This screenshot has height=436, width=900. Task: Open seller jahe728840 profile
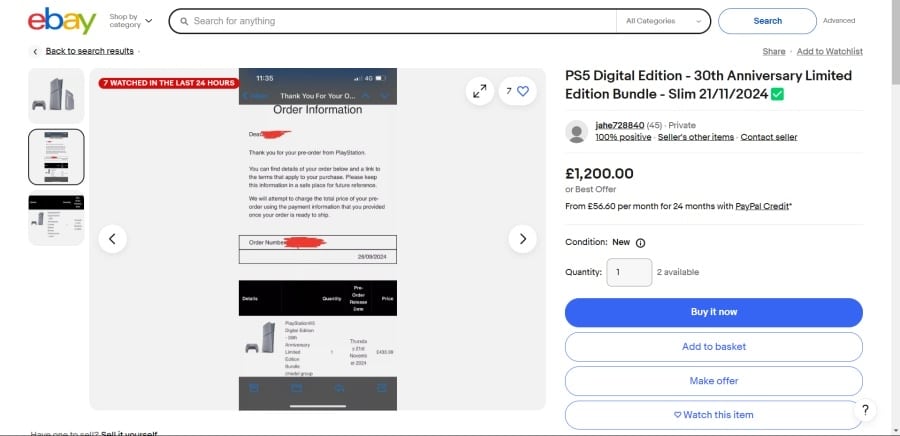619,125
